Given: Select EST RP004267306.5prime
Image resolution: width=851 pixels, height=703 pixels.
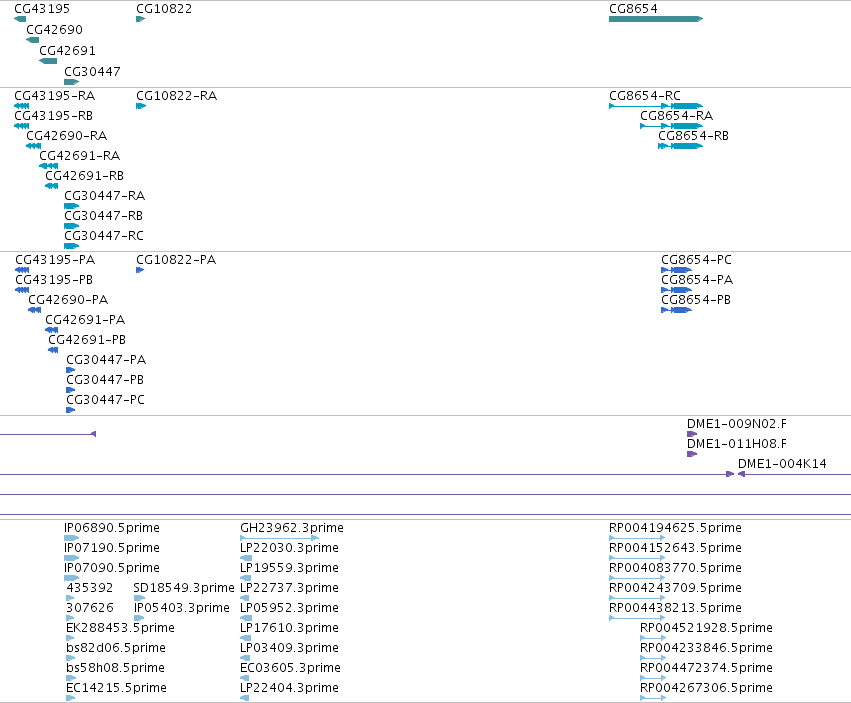Looking at the screenshot, I should coord(707,688).
